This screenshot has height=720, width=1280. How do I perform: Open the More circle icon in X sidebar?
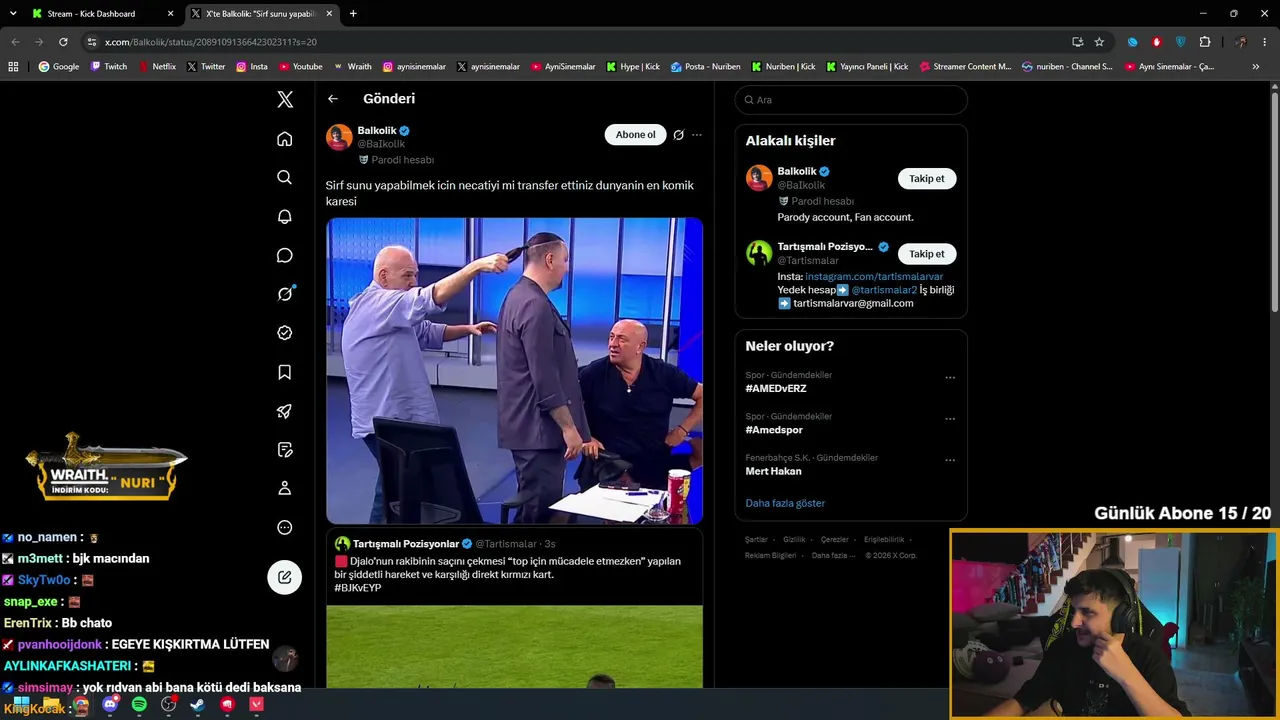[x=285, y=527]
